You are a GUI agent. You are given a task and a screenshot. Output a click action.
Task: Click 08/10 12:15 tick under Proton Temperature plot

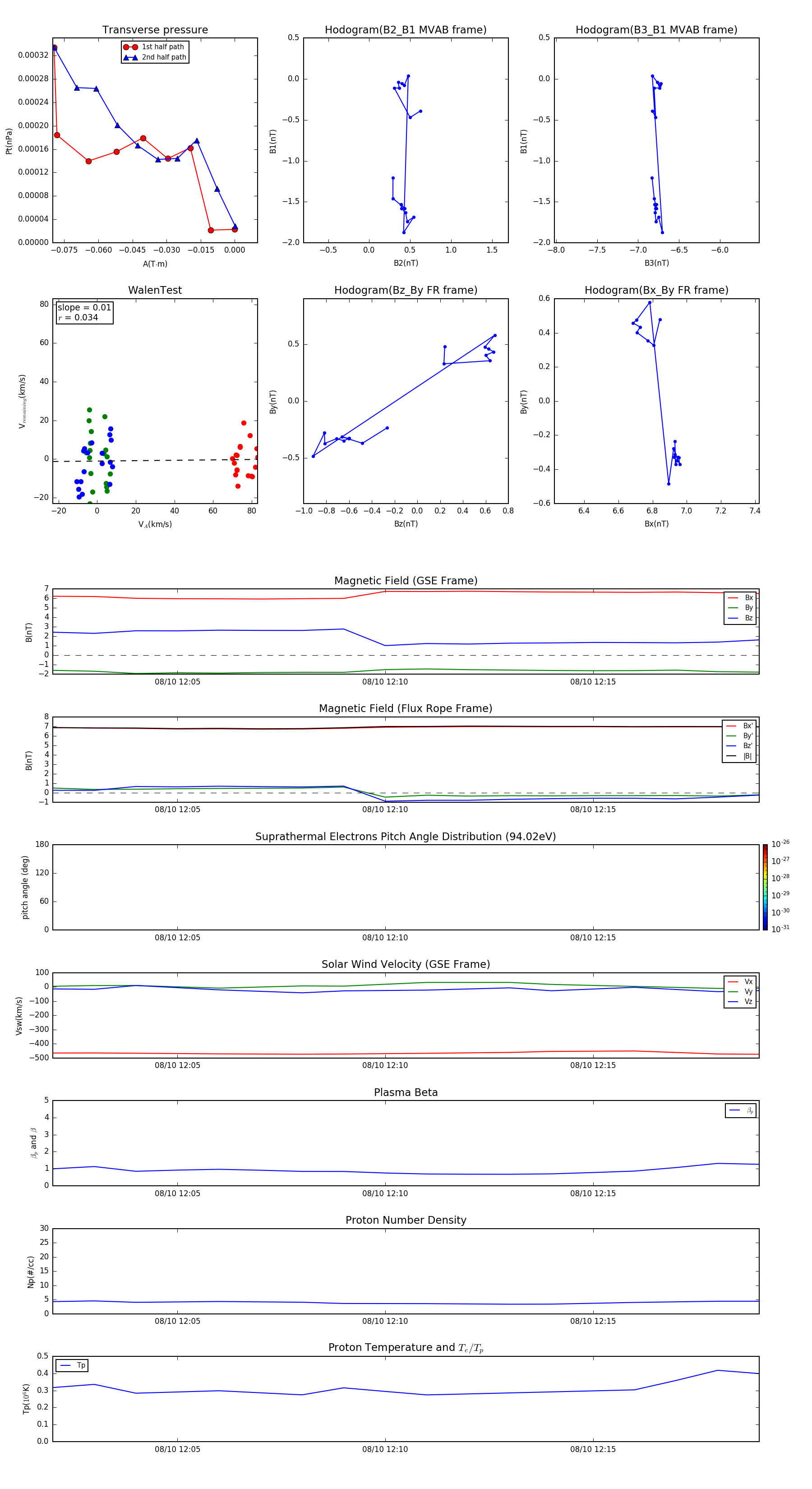(x=593, y=1449)
